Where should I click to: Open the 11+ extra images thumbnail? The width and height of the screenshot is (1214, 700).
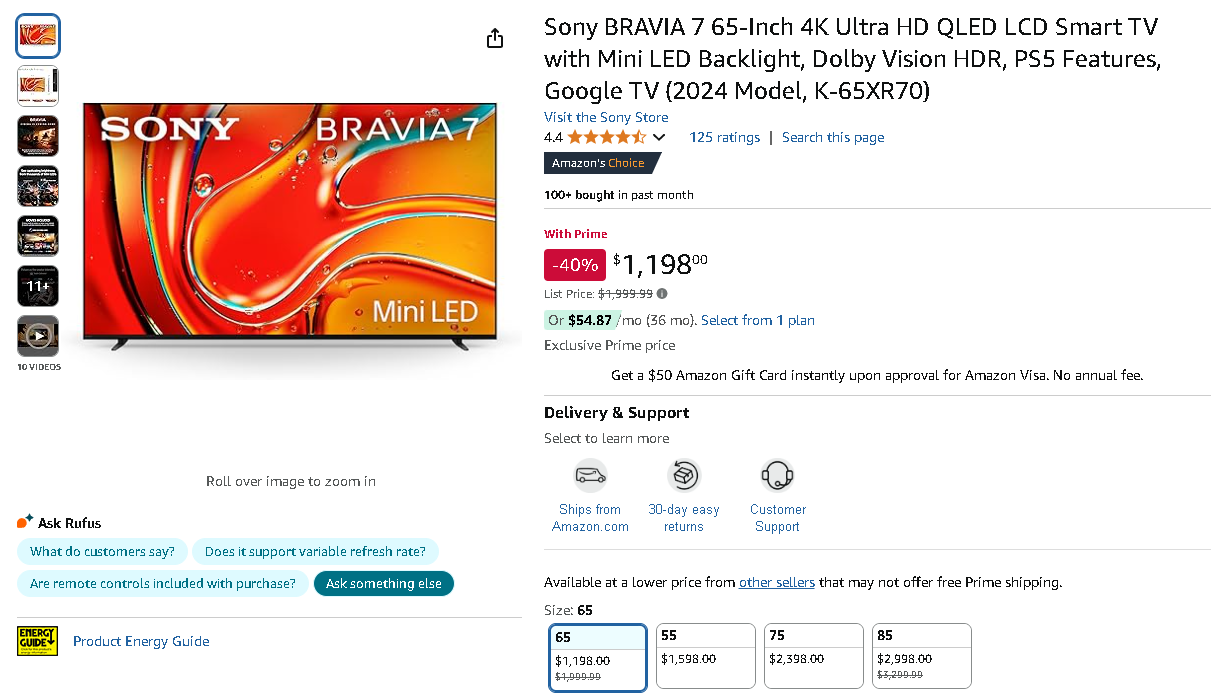37,285
